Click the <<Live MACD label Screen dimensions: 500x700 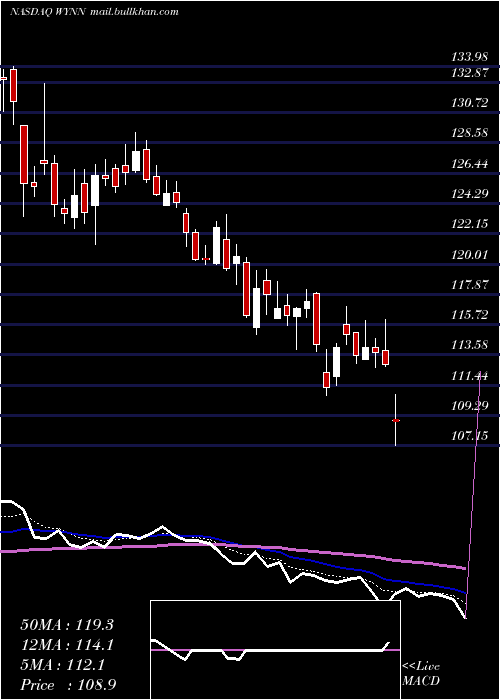coord(421,673)
